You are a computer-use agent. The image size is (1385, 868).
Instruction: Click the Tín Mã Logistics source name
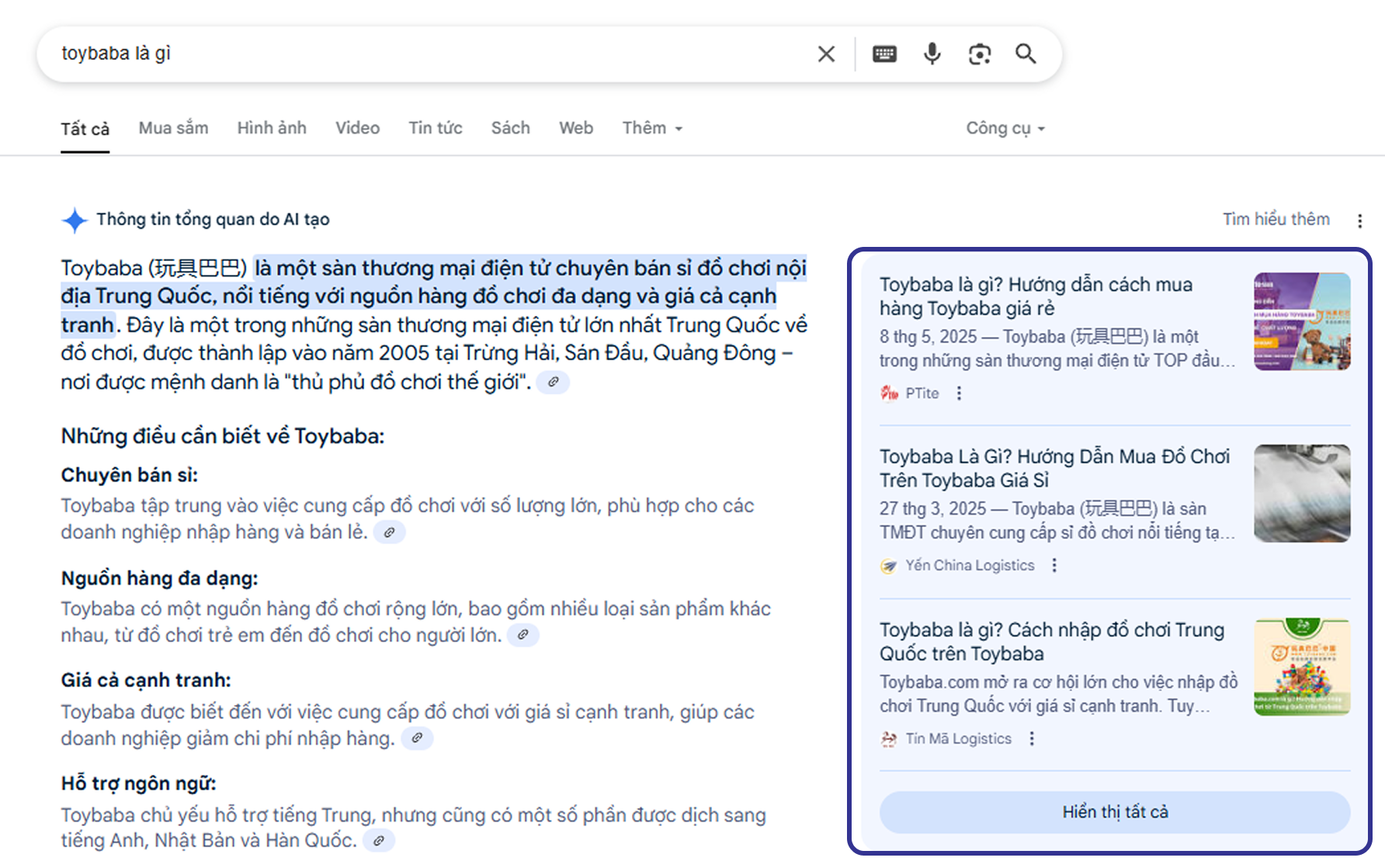pos(958,739)
